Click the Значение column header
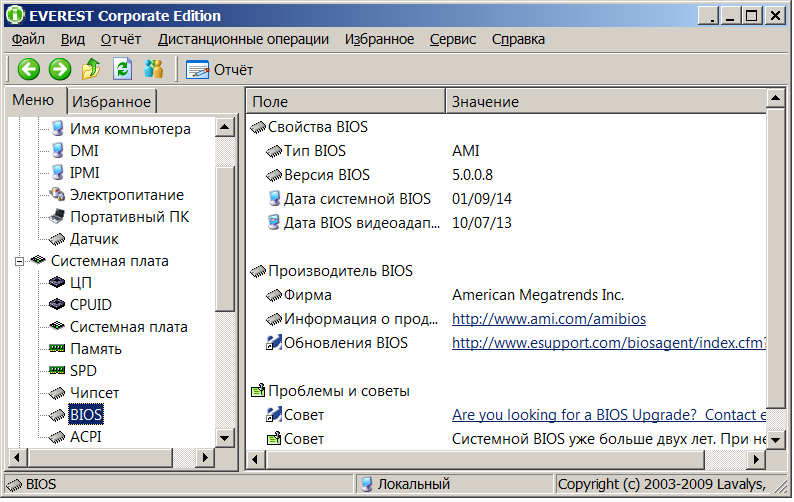Image resolution: width=794 pixels, height=502 pixels. point(606,102)
